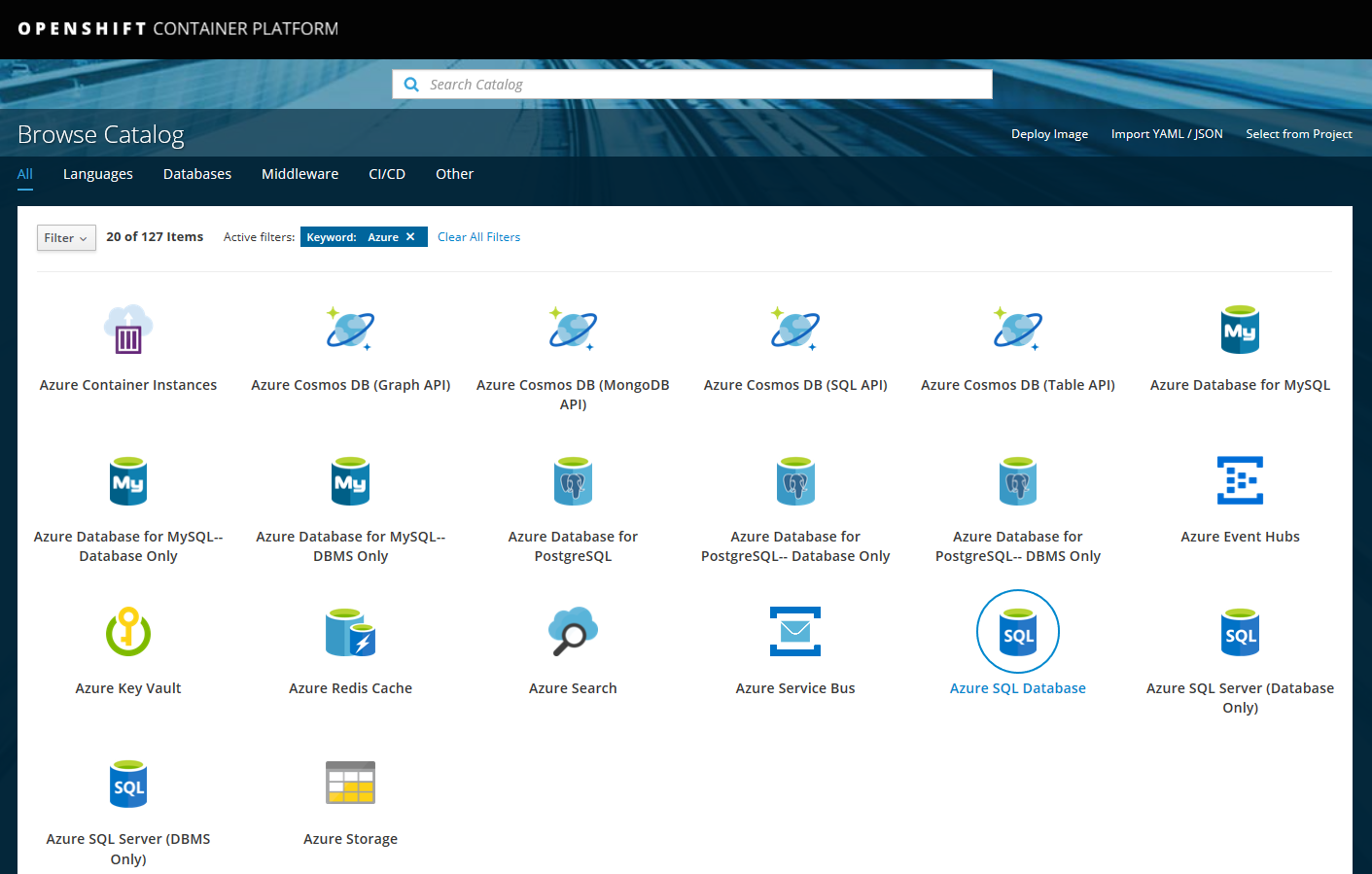Screen dimensions: 1372x874
Task: Open the Databases tab
Action: (x=197, y=174)
